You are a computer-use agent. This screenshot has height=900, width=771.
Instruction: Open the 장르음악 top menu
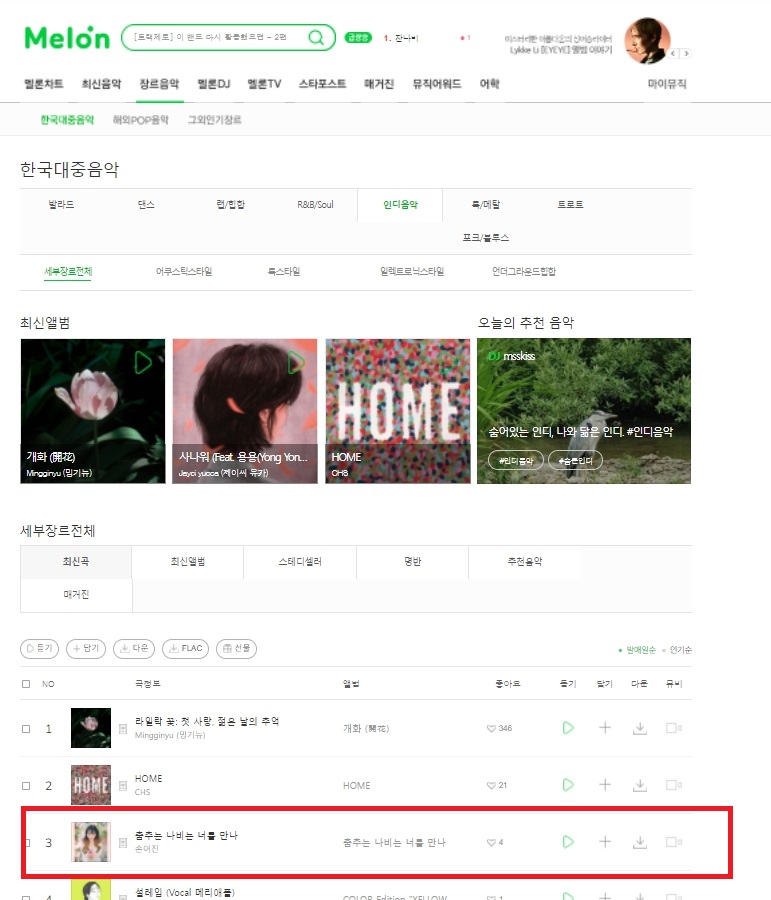coord(159,84)
